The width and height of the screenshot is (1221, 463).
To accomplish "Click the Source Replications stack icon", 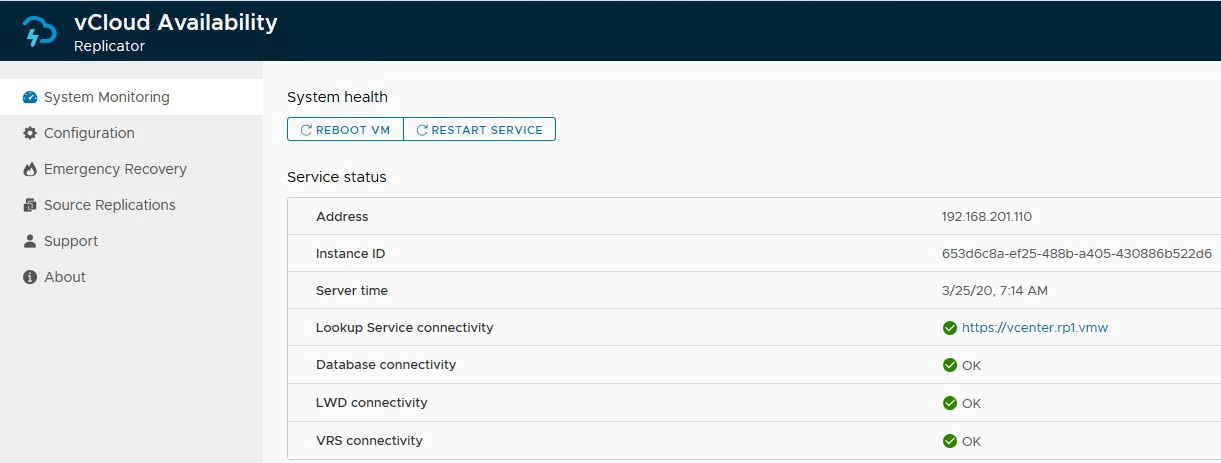I will [30, 205].
